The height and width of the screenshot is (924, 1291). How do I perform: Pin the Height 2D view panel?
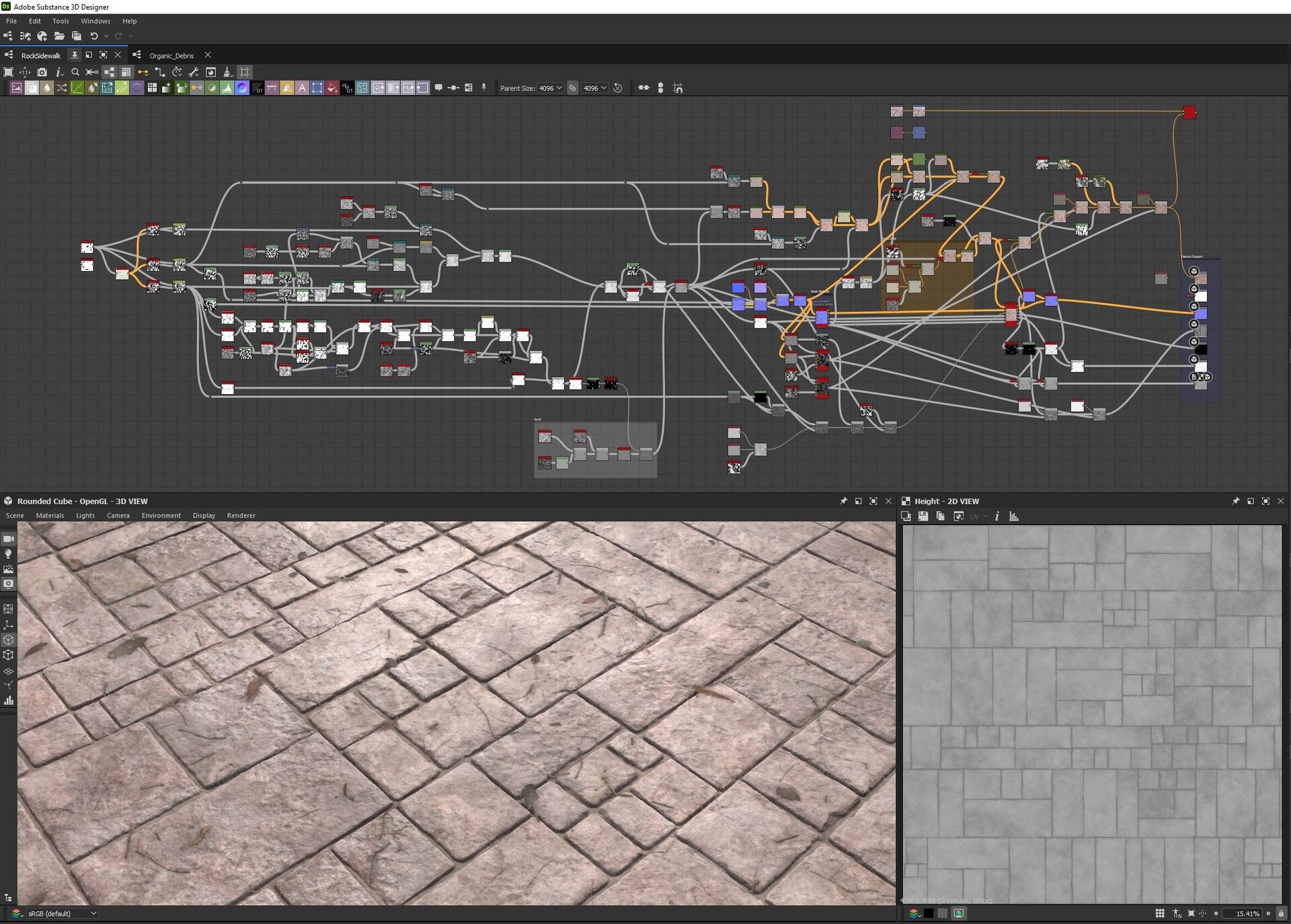click(1235, 501)
